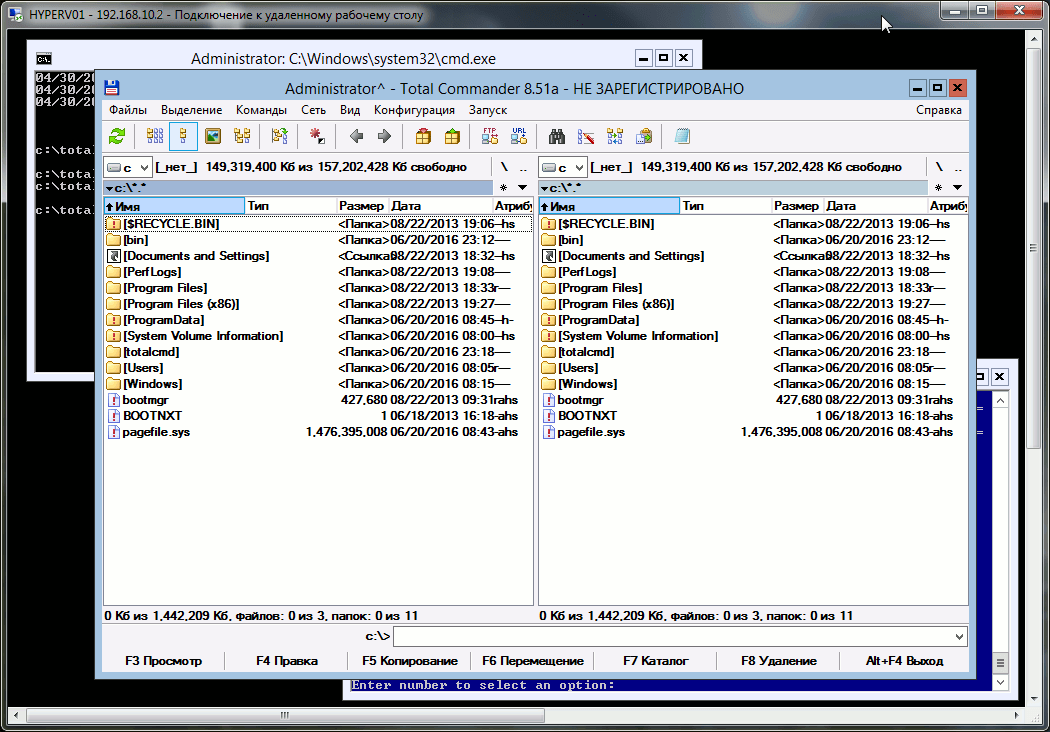
Task: Select the [Program Files] folder in left panel
Action: point(165,288)
